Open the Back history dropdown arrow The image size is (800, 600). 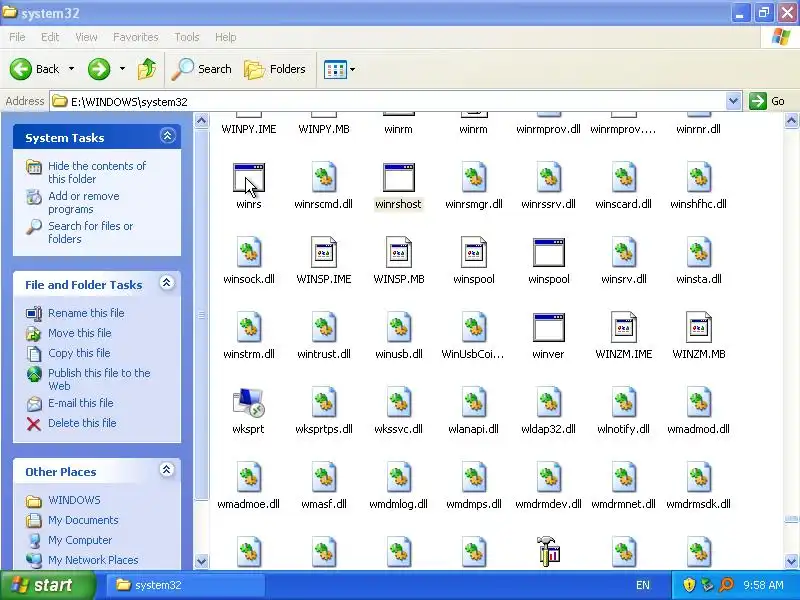pos(71,69)
